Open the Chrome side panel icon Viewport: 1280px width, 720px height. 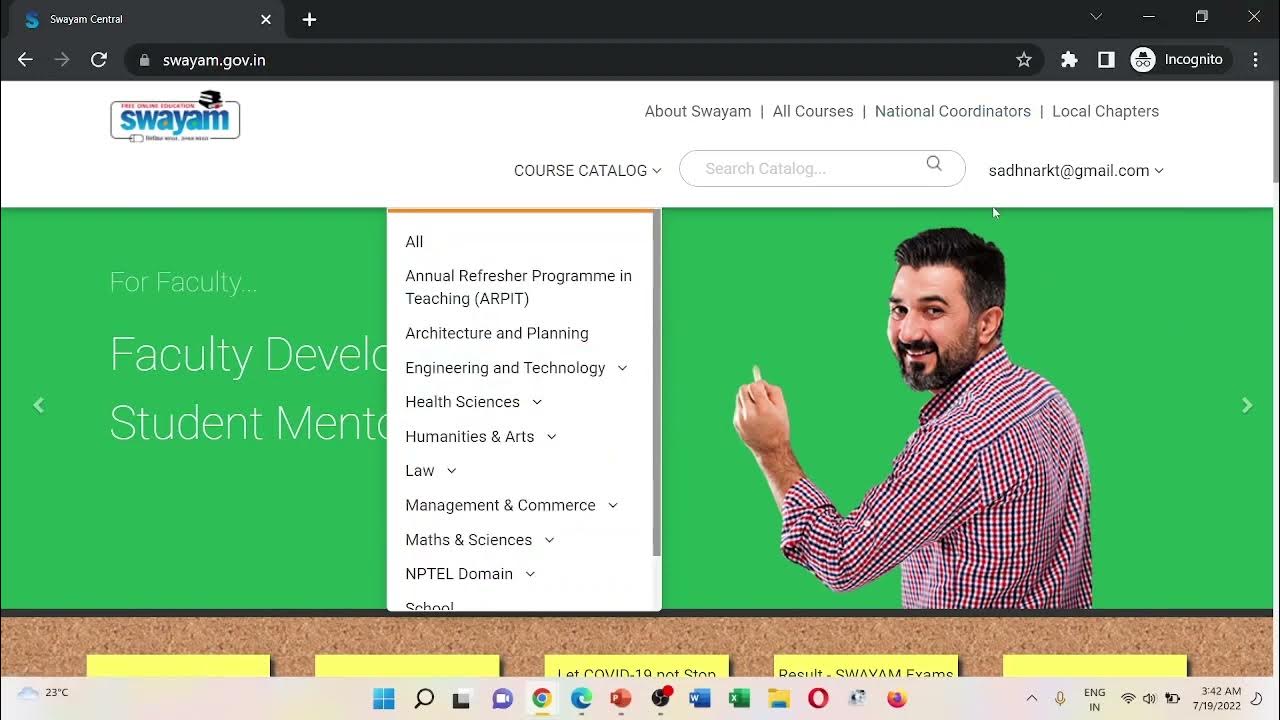coord(1106,60)
